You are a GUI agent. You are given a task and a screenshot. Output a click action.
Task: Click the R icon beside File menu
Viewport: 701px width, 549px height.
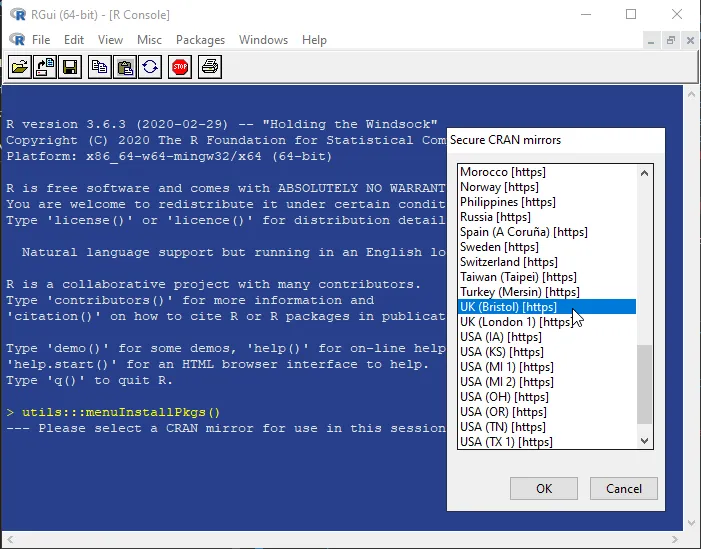17,39
